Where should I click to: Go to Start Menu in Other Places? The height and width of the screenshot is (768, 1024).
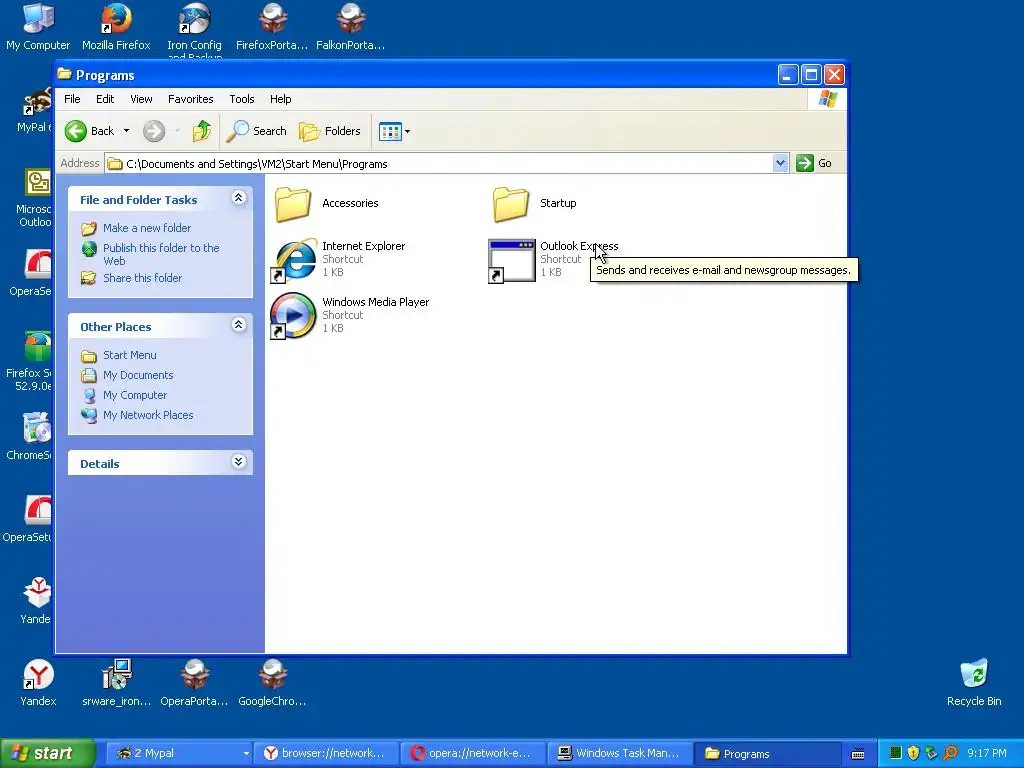click(129, 355)
